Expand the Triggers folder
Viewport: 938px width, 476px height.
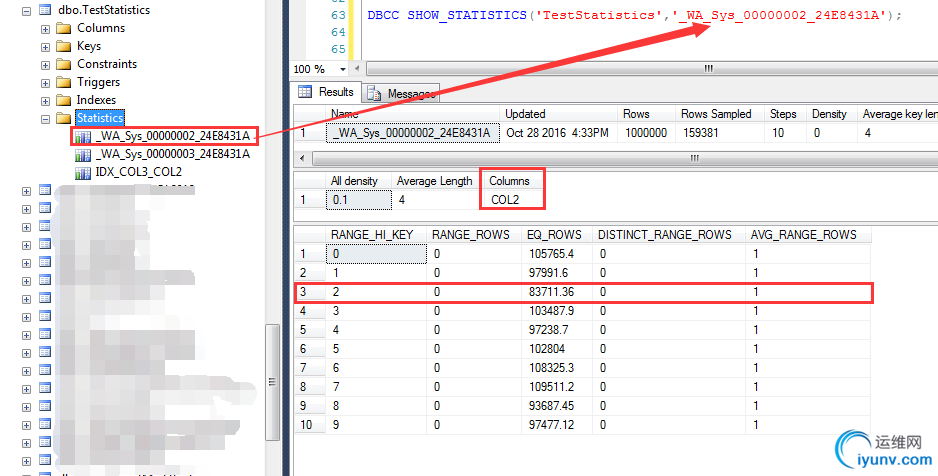pyautogui.click(x=45, y=83)
